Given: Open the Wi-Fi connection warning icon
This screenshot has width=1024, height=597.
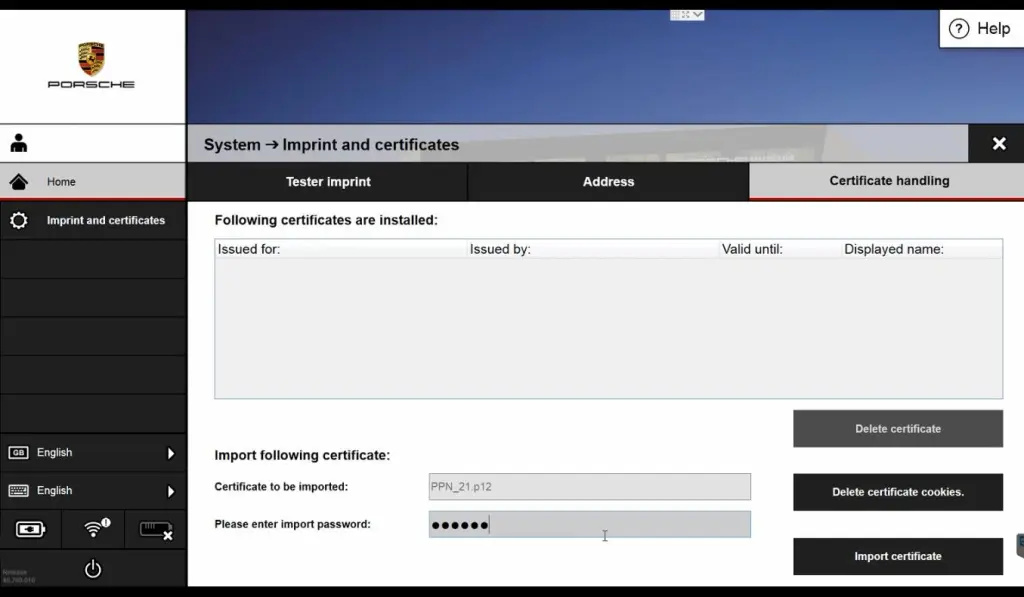Looking at the screenshot, I should (94, 529).
